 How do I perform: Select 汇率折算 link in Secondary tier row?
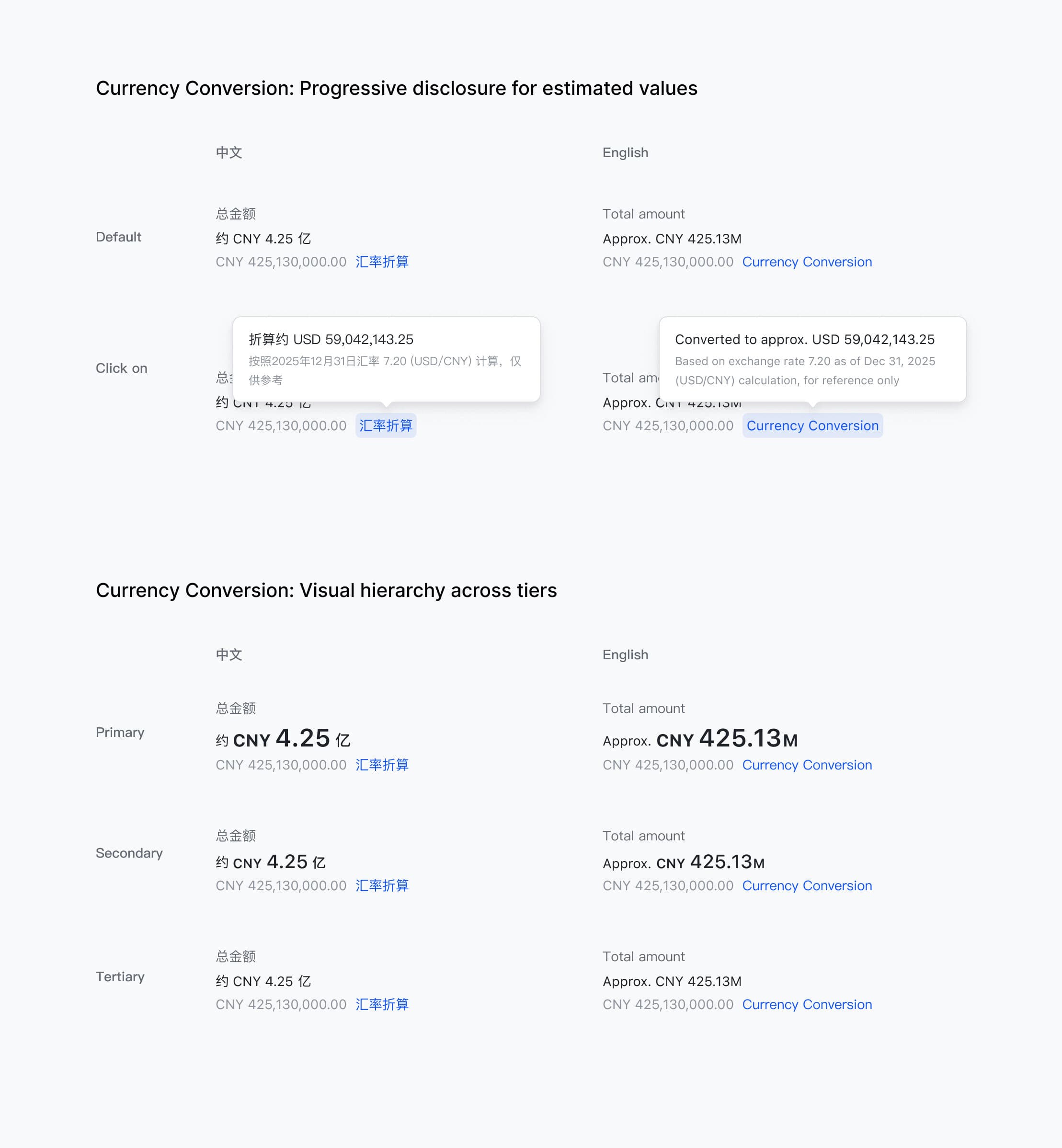[x=382, y=886]
